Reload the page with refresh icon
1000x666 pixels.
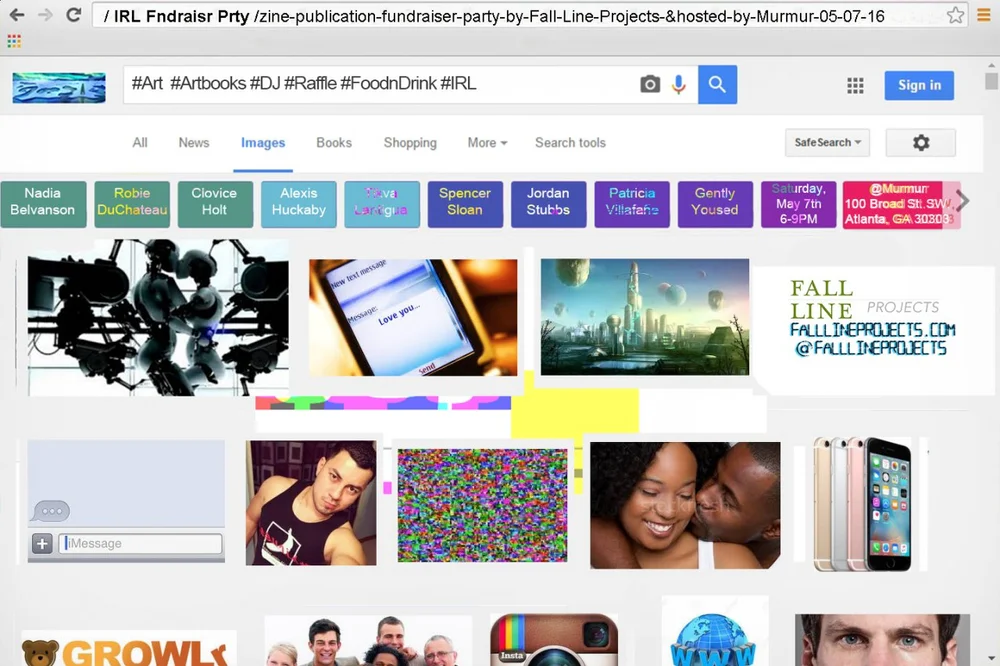[74, 15]
